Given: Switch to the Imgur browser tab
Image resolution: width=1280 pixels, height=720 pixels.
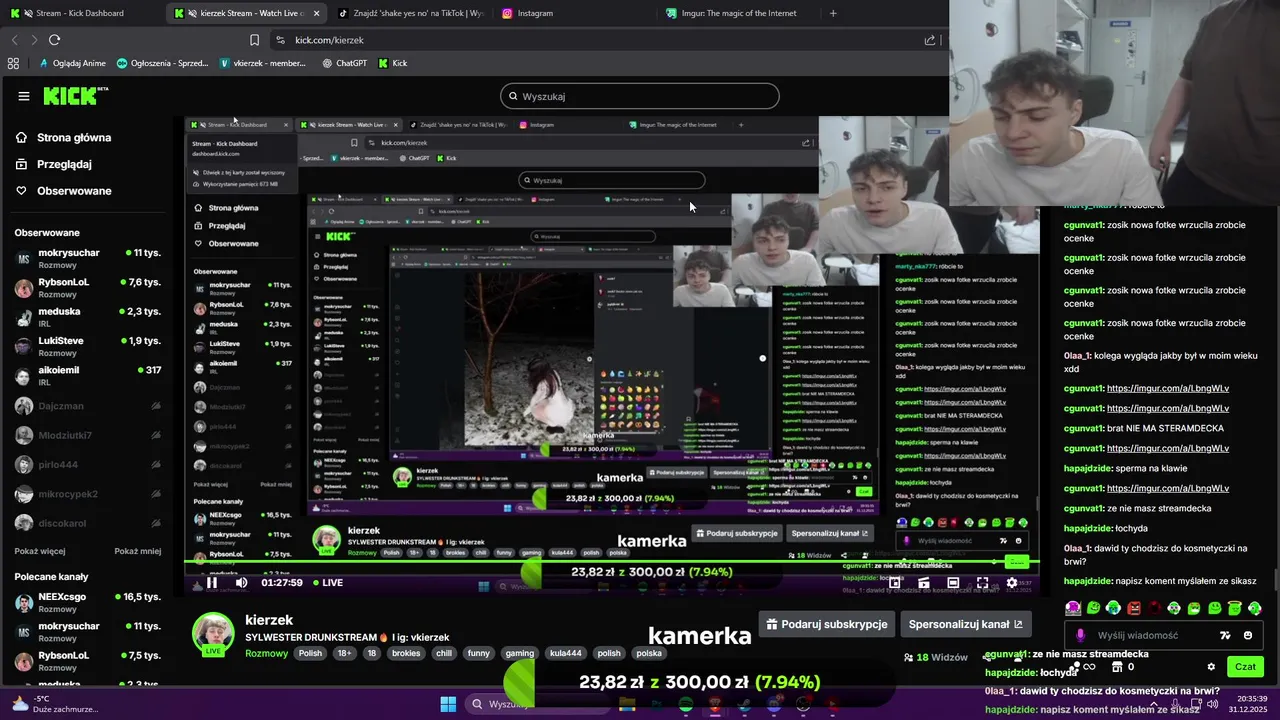Looking at the screenshot, I should [739, 13].
